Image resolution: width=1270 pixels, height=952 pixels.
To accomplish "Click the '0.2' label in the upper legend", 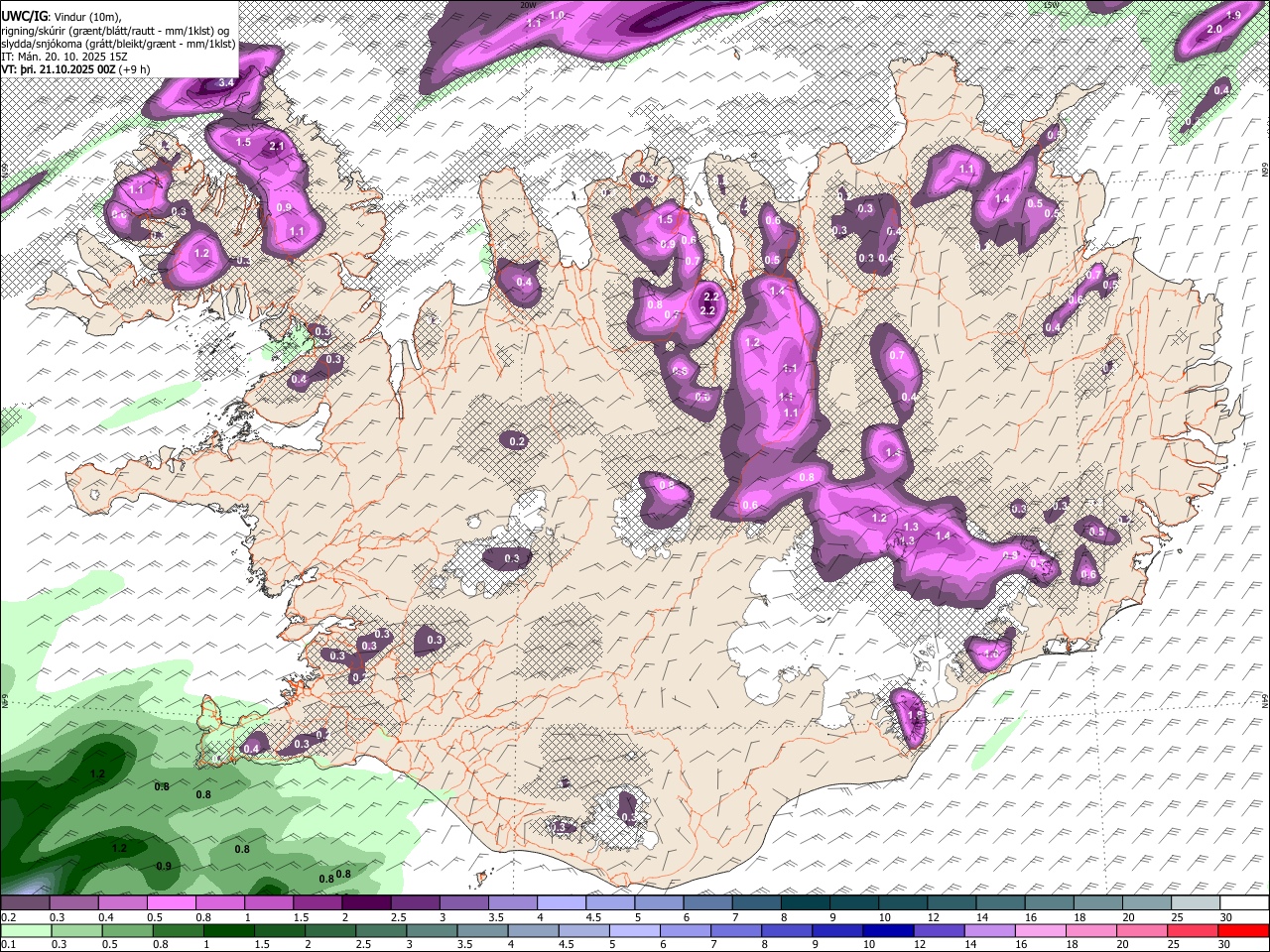I will pyautogui.click(x=9, y=917).
